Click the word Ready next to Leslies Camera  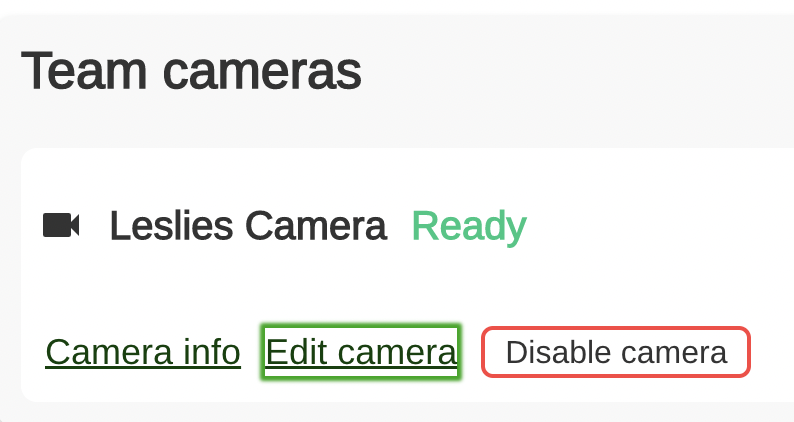click(469, 227)
